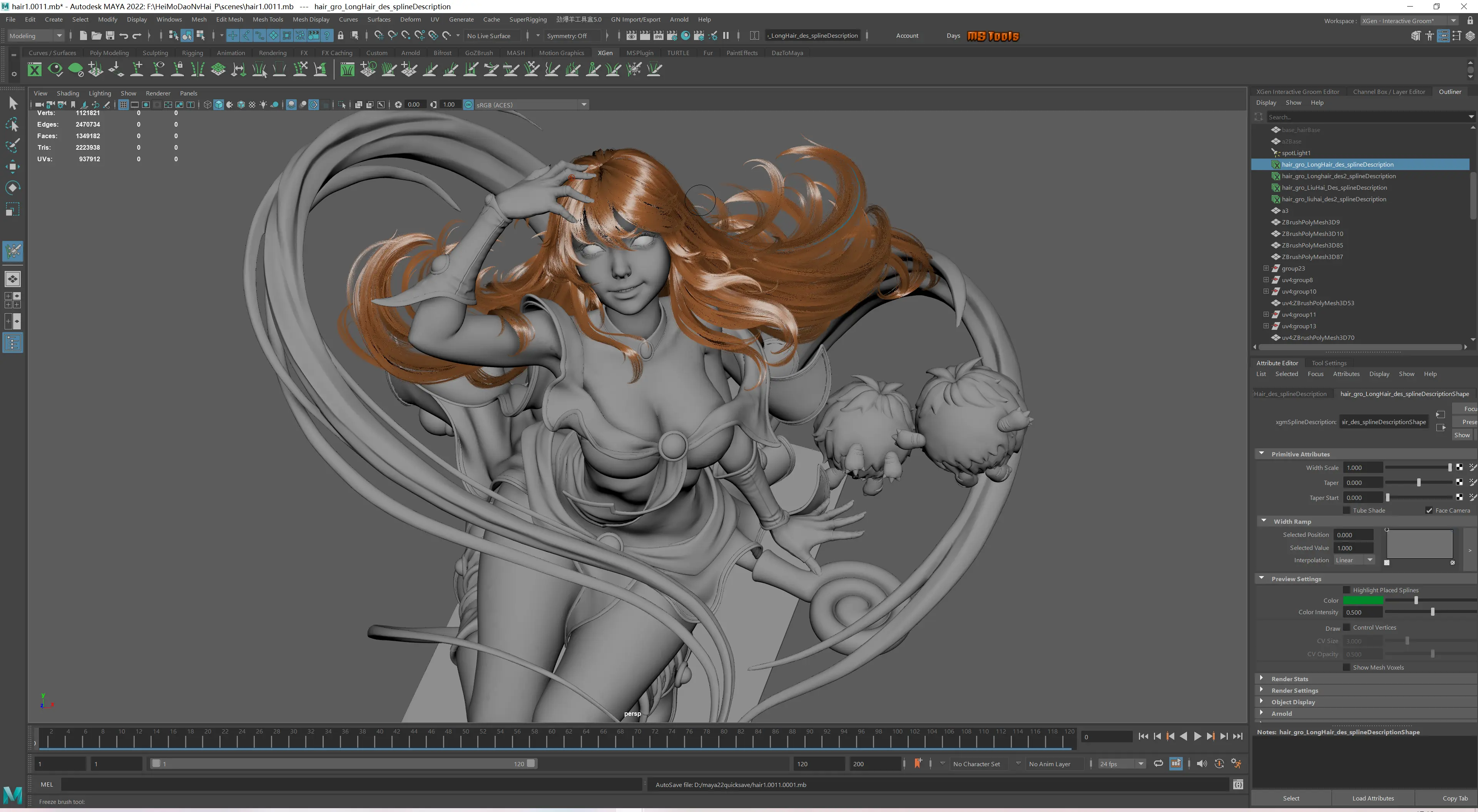This screenshot has width=1478, height=812.
Task: Expand group23 in the Outliner
Action: [x=1266, y=269]
